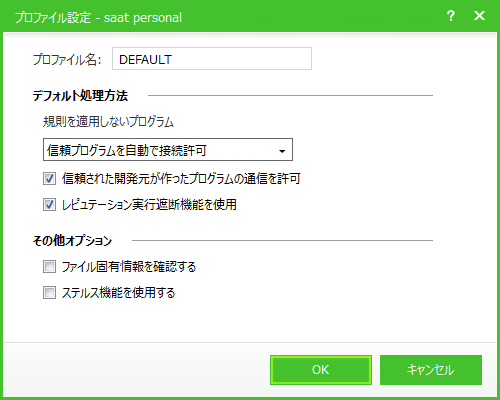The image size is (500, 400).
Task: Click the その他オプション section header
Action: [x=72, y=240]
